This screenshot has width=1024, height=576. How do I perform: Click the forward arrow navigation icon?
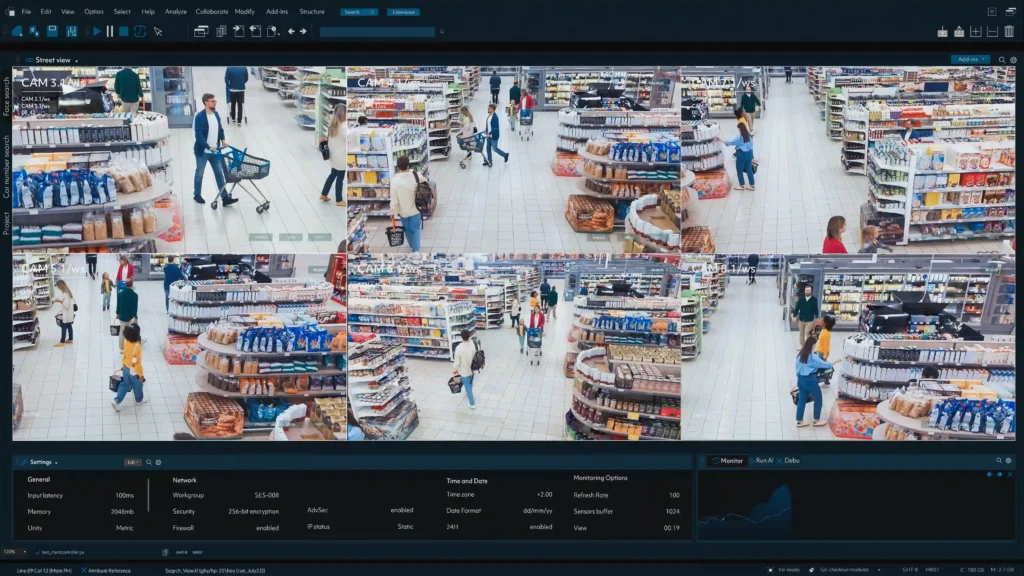[302, 31]
